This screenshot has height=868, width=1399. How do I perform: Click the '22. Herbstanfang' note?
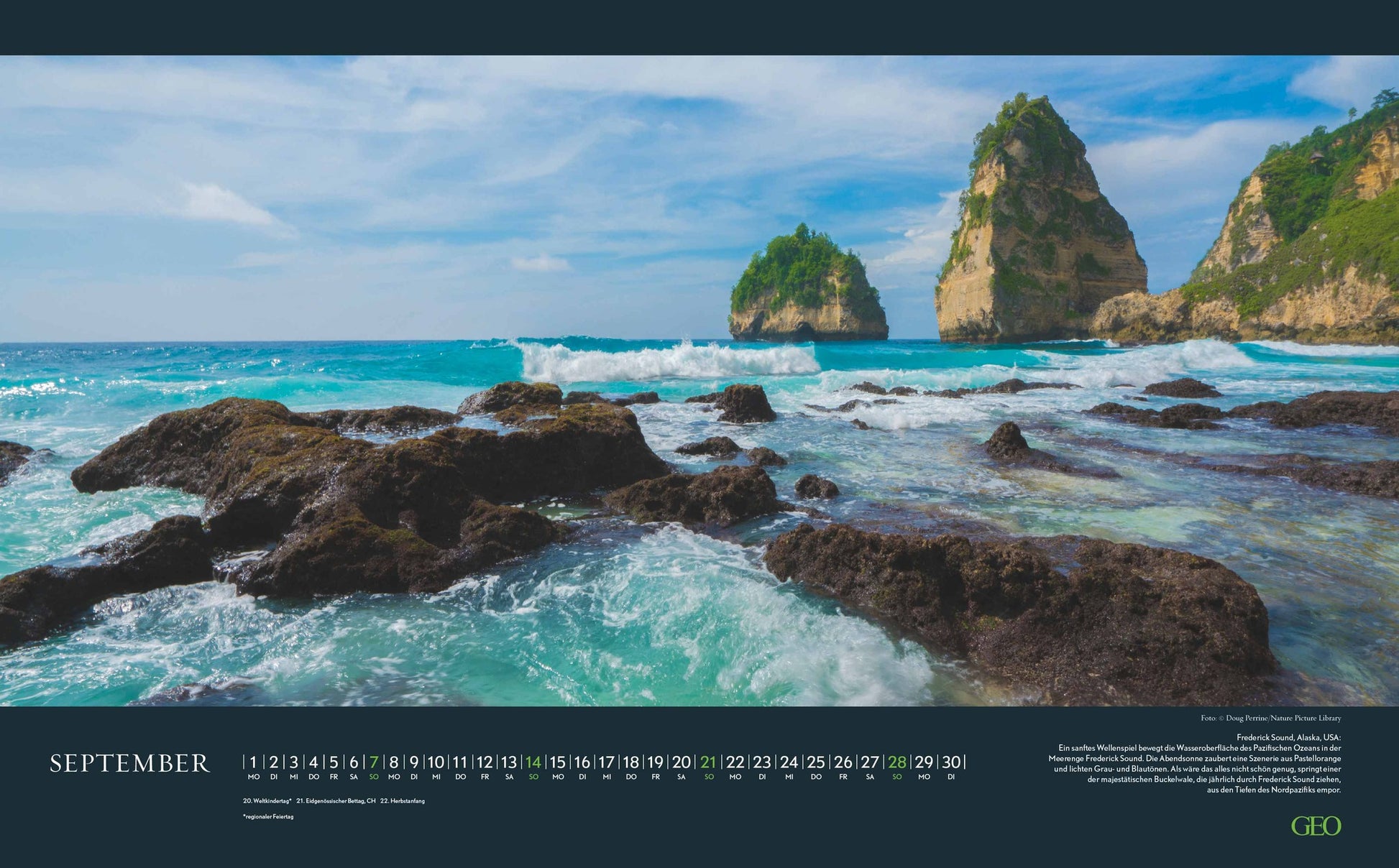(x=403, y=800)
